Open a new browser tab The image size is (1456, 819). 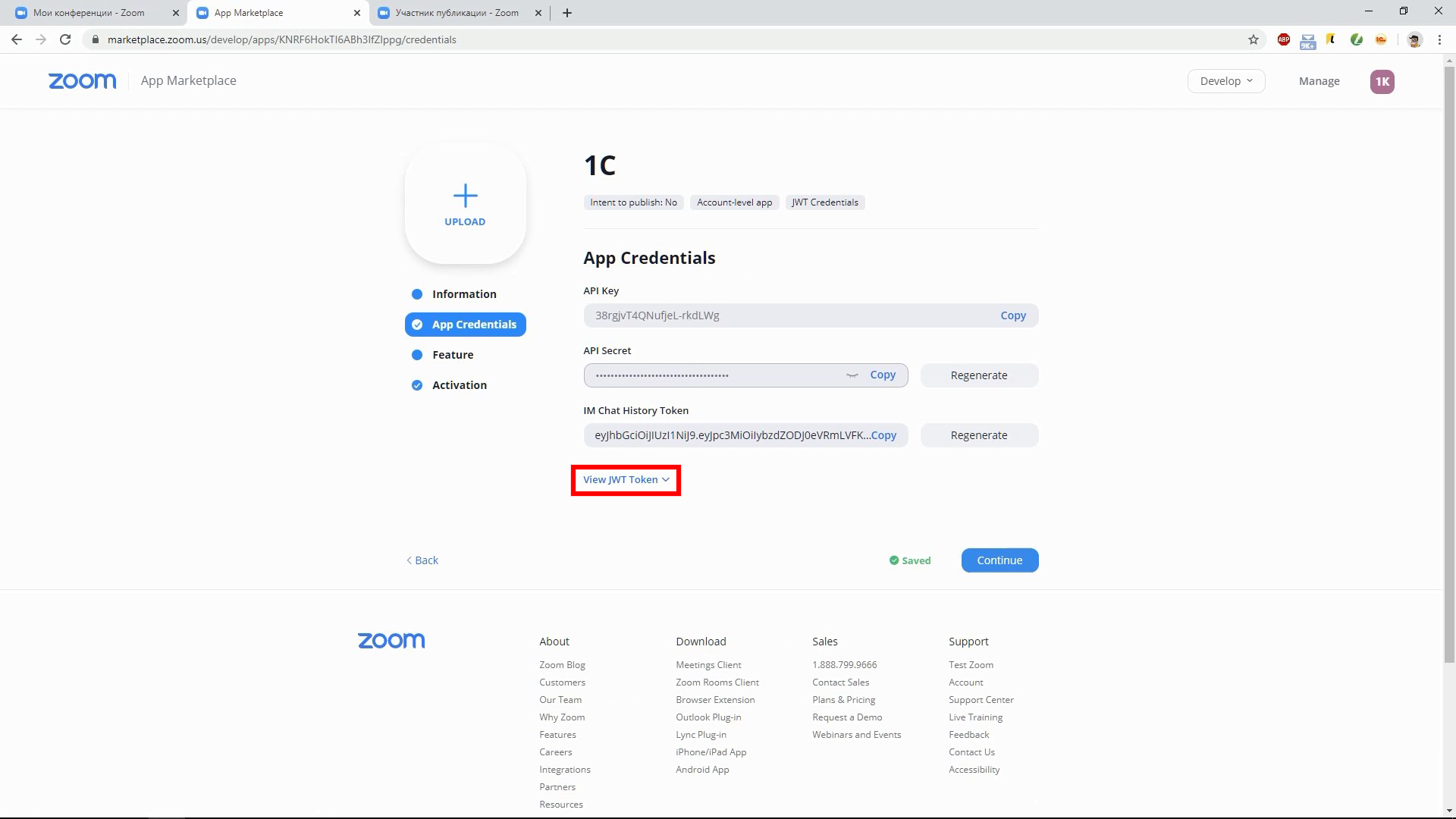(567, 13)
